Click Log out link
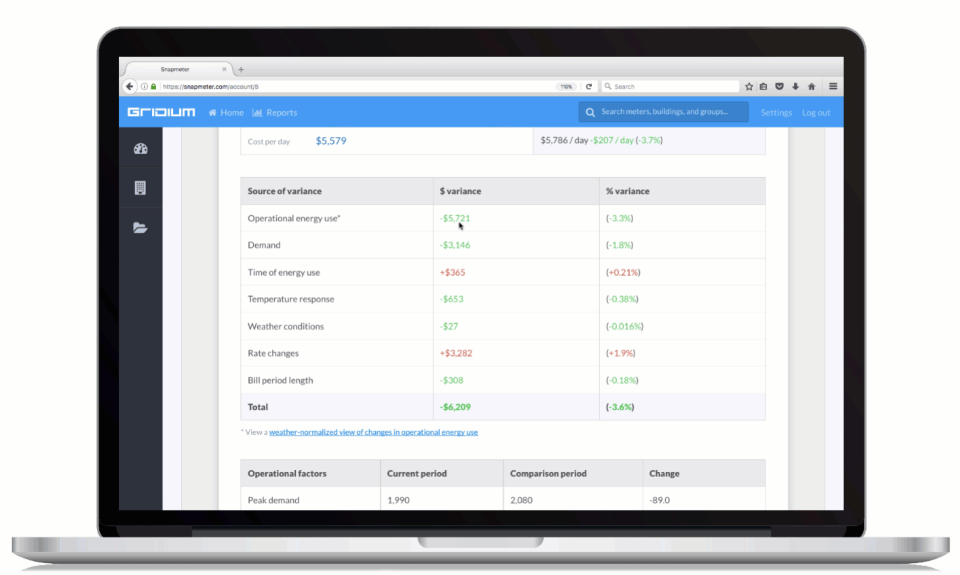 816,113
